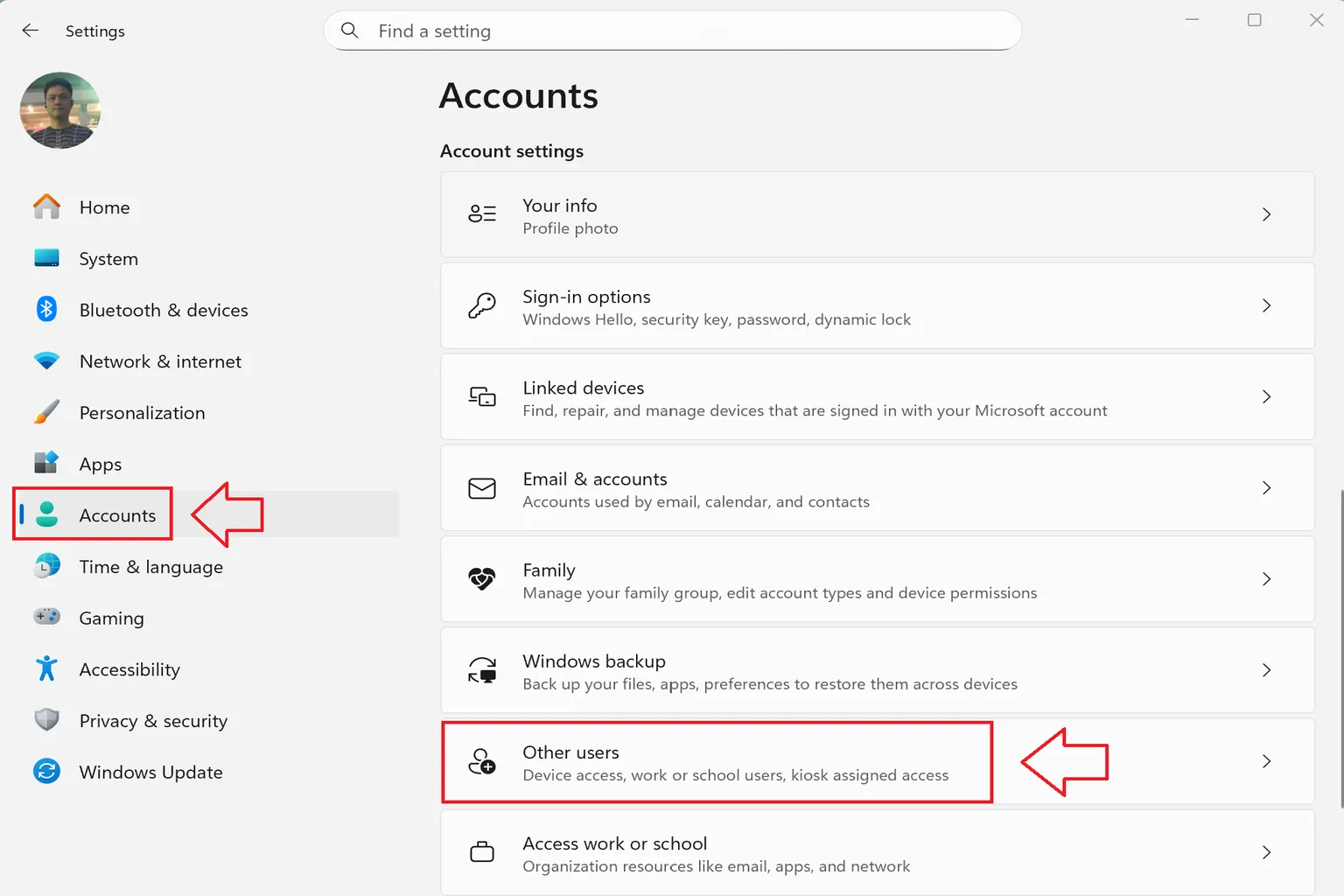The width and height of the screenshot is (1344, 896).
Task: Expand Other users with its chevron
Action: [1266, 761]
